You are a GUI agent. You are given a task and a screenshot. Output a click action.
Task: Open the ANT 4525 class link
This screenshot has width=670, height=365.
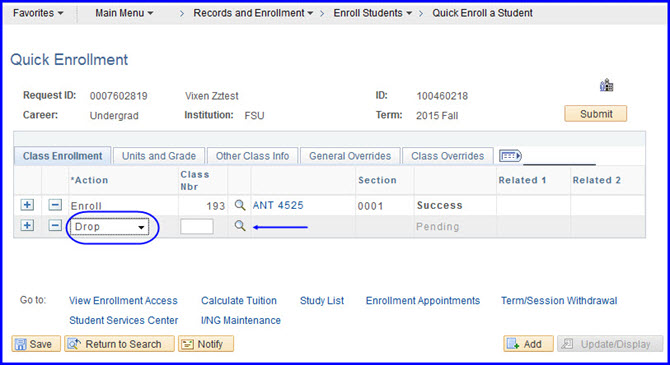click(x=278, y=205)
